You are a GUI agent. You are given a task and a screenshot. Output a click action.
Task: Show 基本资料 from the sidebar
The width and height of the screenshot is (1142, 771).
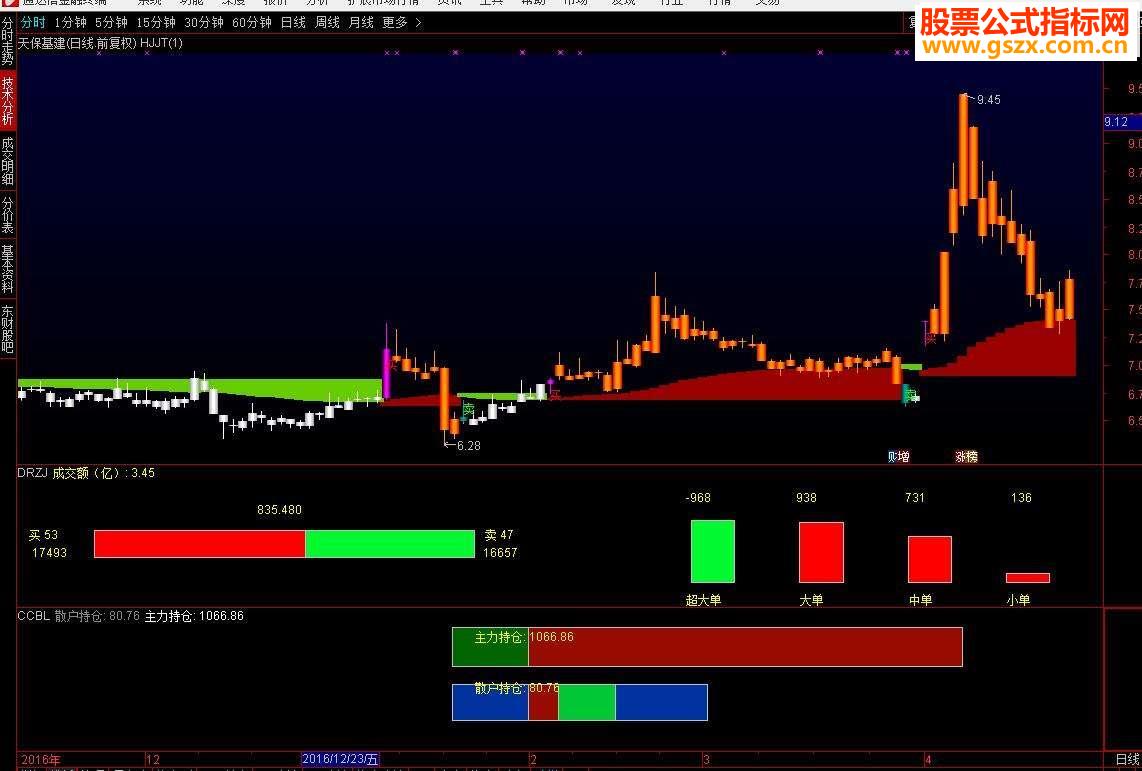point(7,269)
